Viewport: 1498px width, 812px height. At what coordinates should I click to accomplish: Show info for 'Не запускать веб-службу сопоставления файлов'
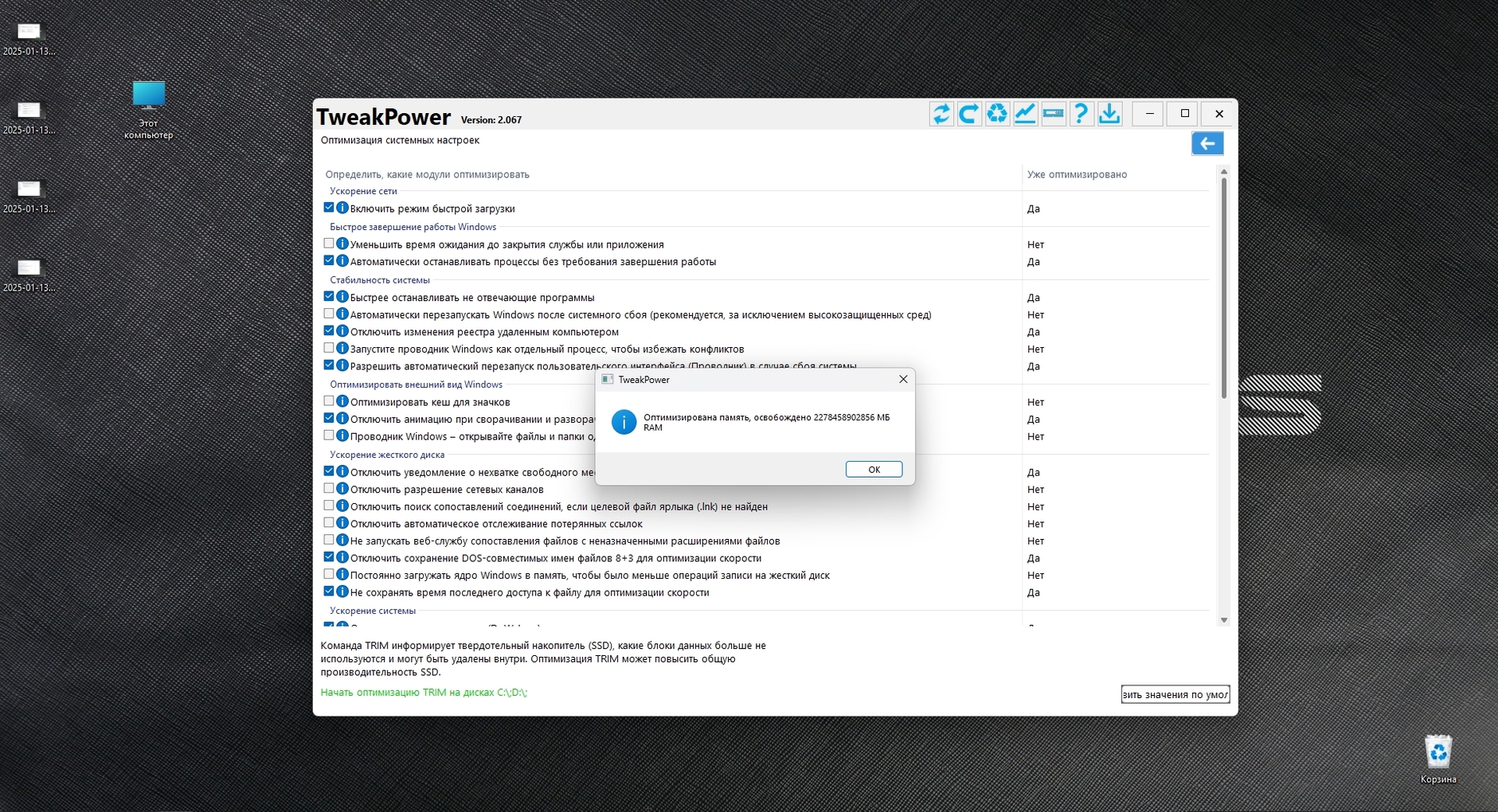coord(342,541)
